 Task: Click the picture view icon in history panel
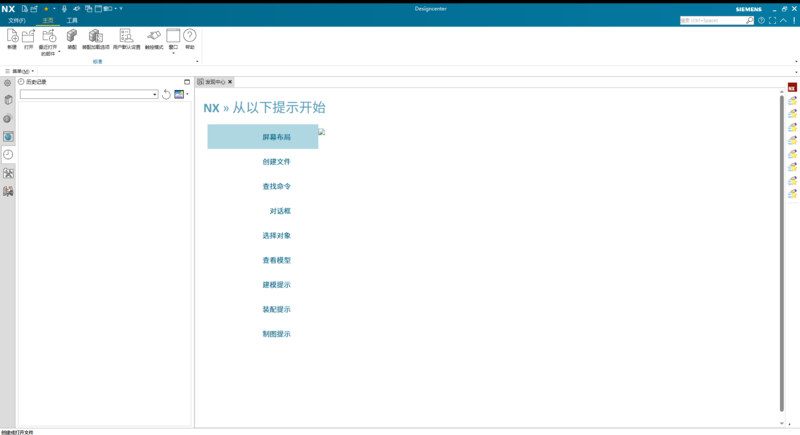tap(179, 94)
